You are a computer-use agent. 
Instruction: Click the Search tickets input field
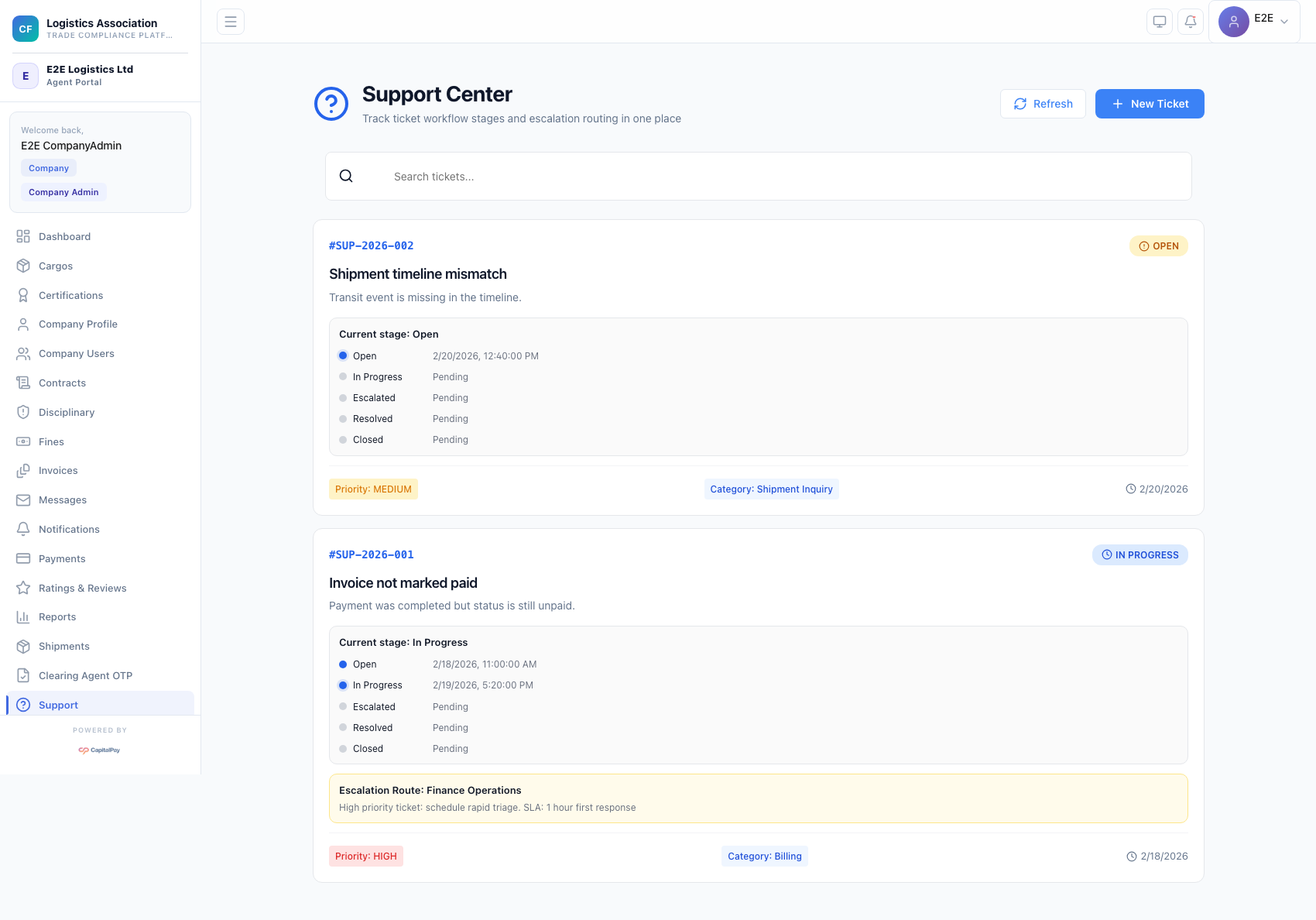[x=774, y=177]
